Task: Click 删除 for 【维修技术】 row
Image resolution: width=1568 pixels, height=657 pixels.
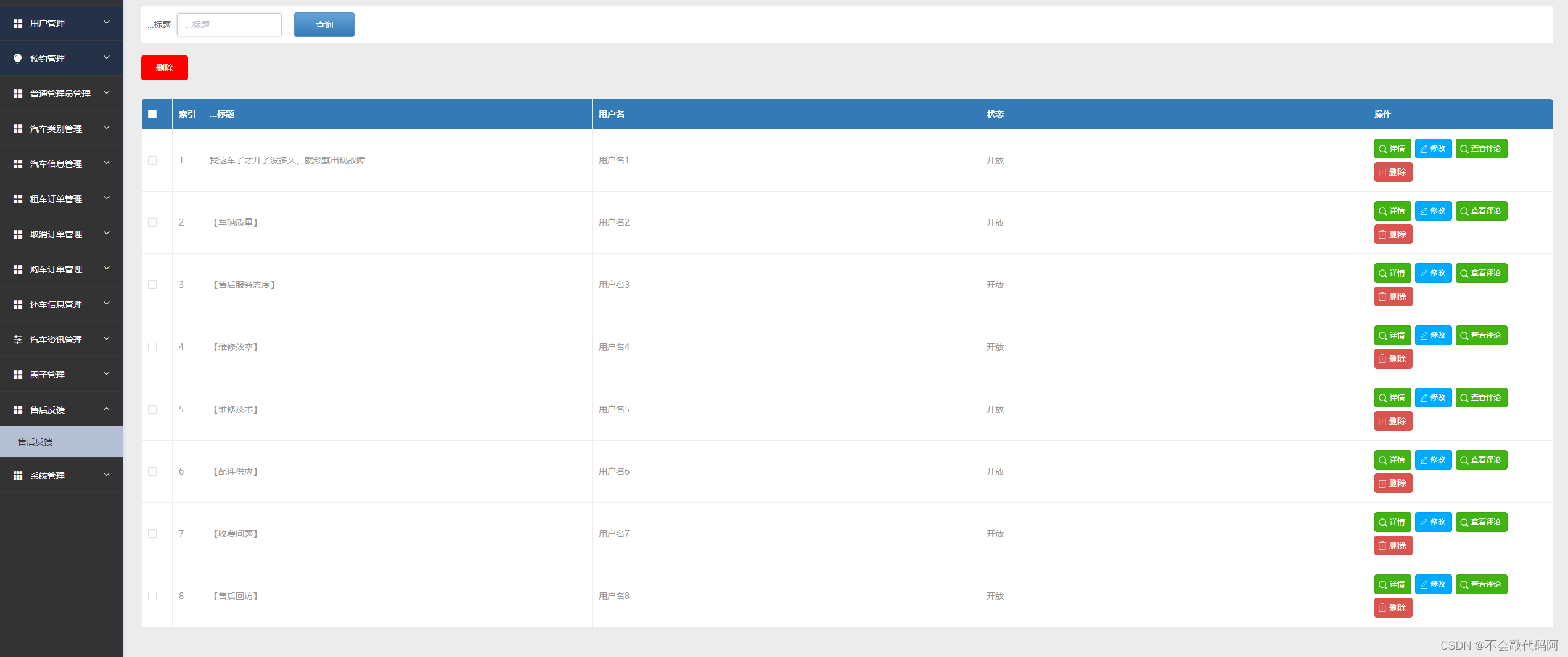Action: click(x=1393, y=421)
